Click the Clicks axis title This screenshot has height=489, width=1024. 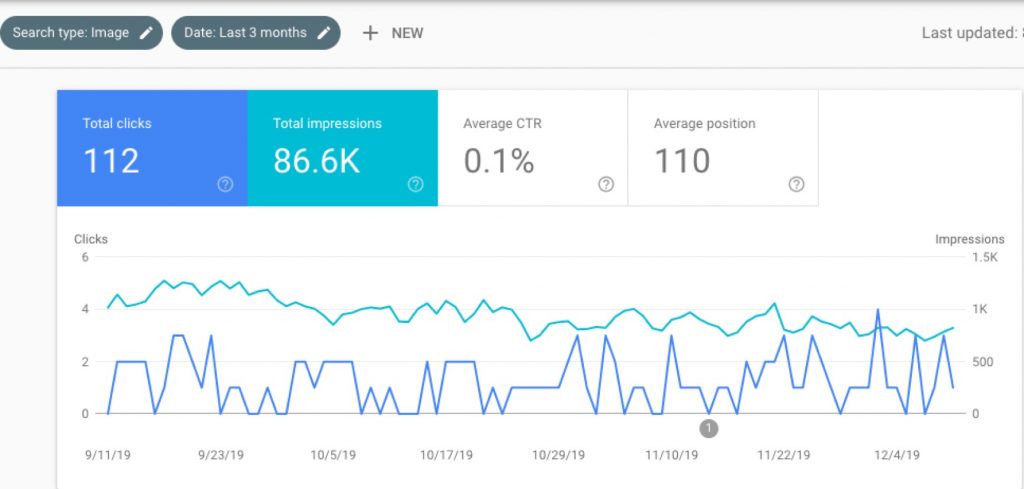(91, 239)
